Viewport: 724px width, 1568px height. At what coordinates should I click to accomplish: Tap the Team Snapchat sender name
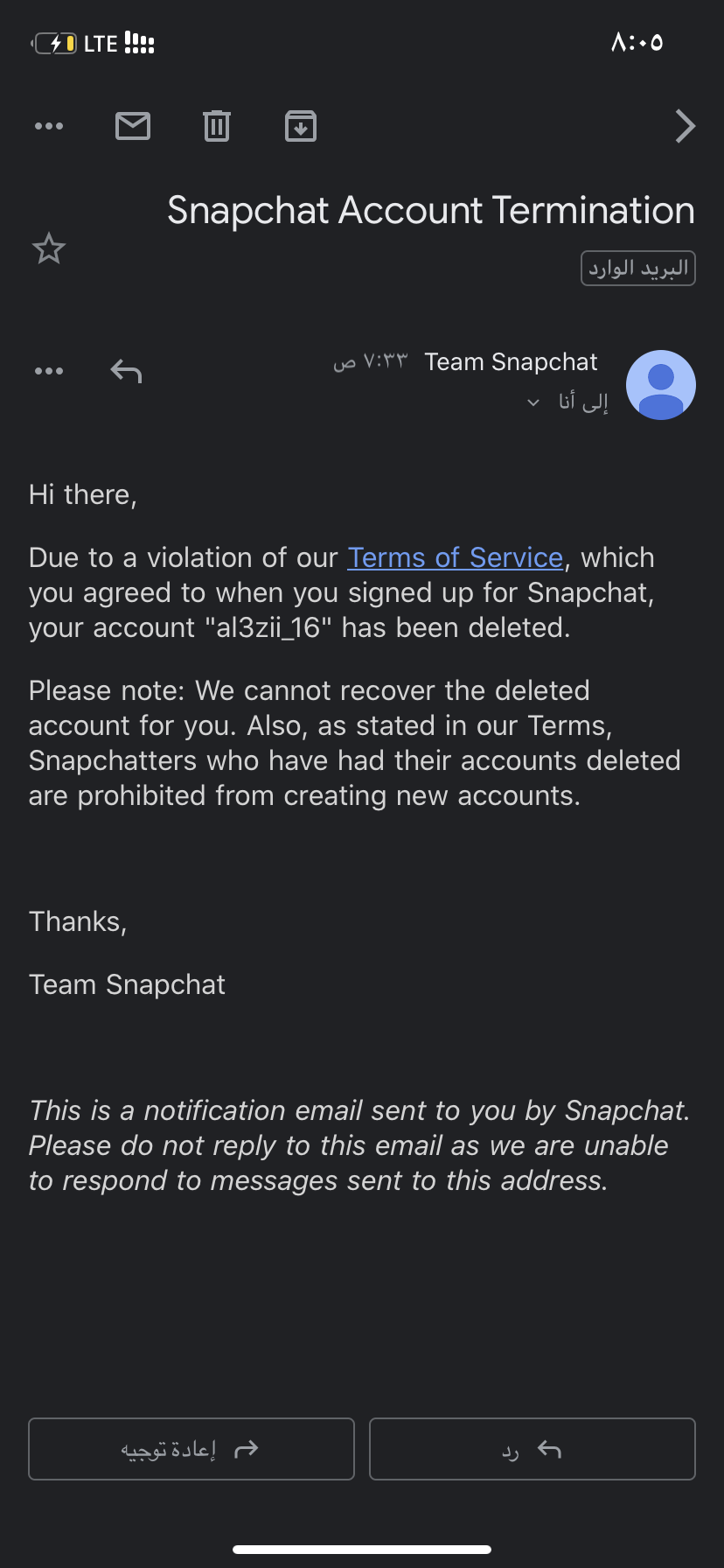(511, 362)
